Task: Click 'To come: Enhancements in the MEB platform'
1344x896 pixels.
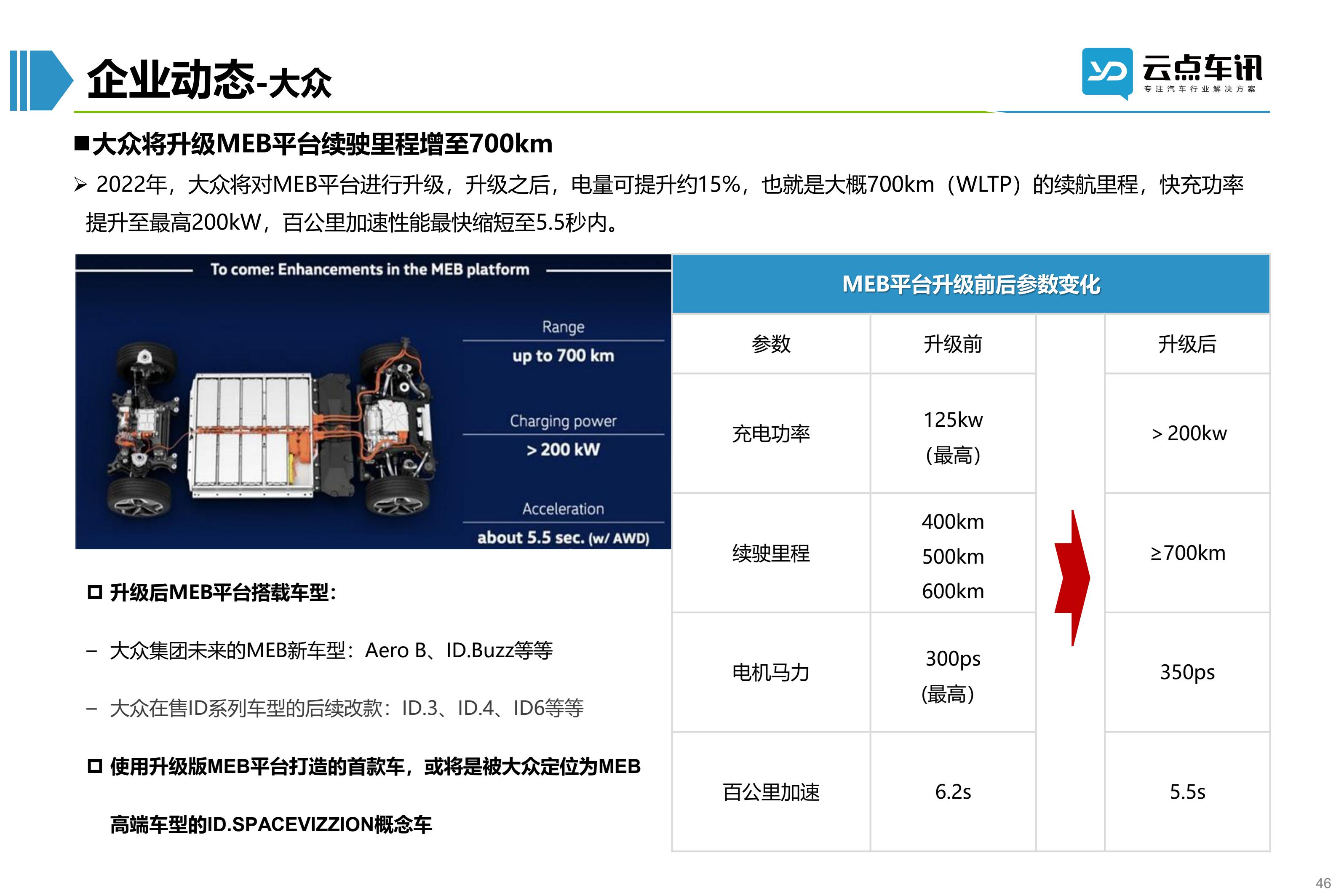Action: (x=369, y=269)
